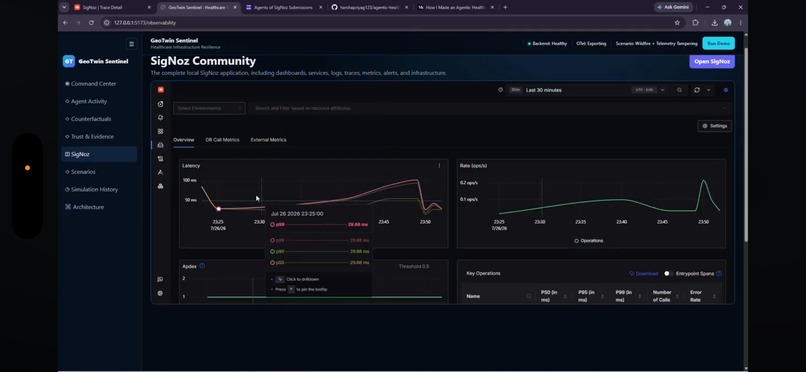Click Open SigNoz button
The height and width of the screenshot is (372, 806).
712,62
